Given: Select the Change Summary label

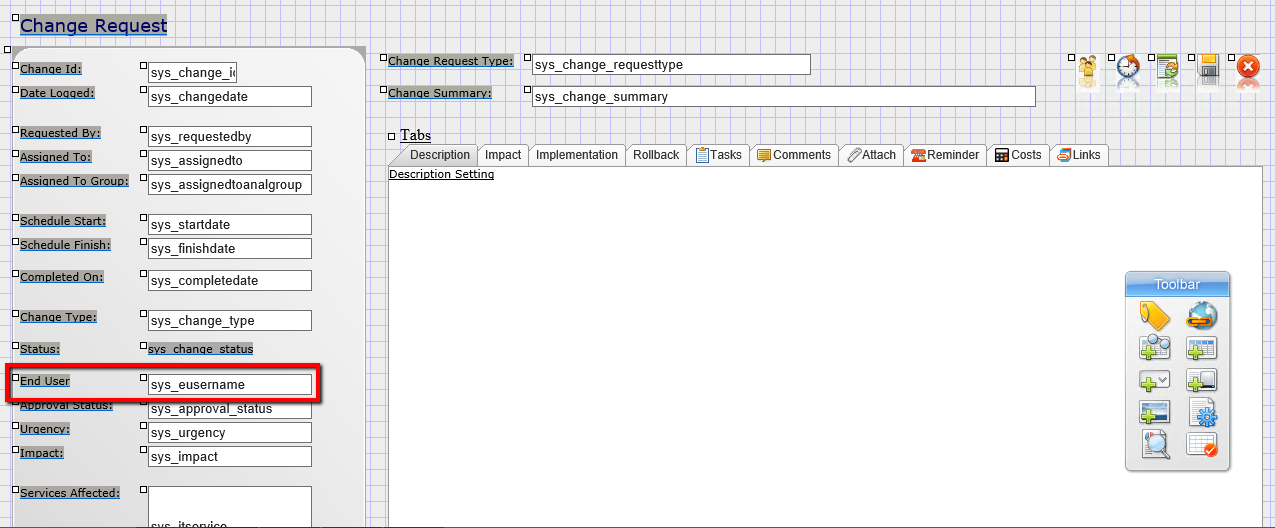Looking at the screenshot, I should pos(440,93).
